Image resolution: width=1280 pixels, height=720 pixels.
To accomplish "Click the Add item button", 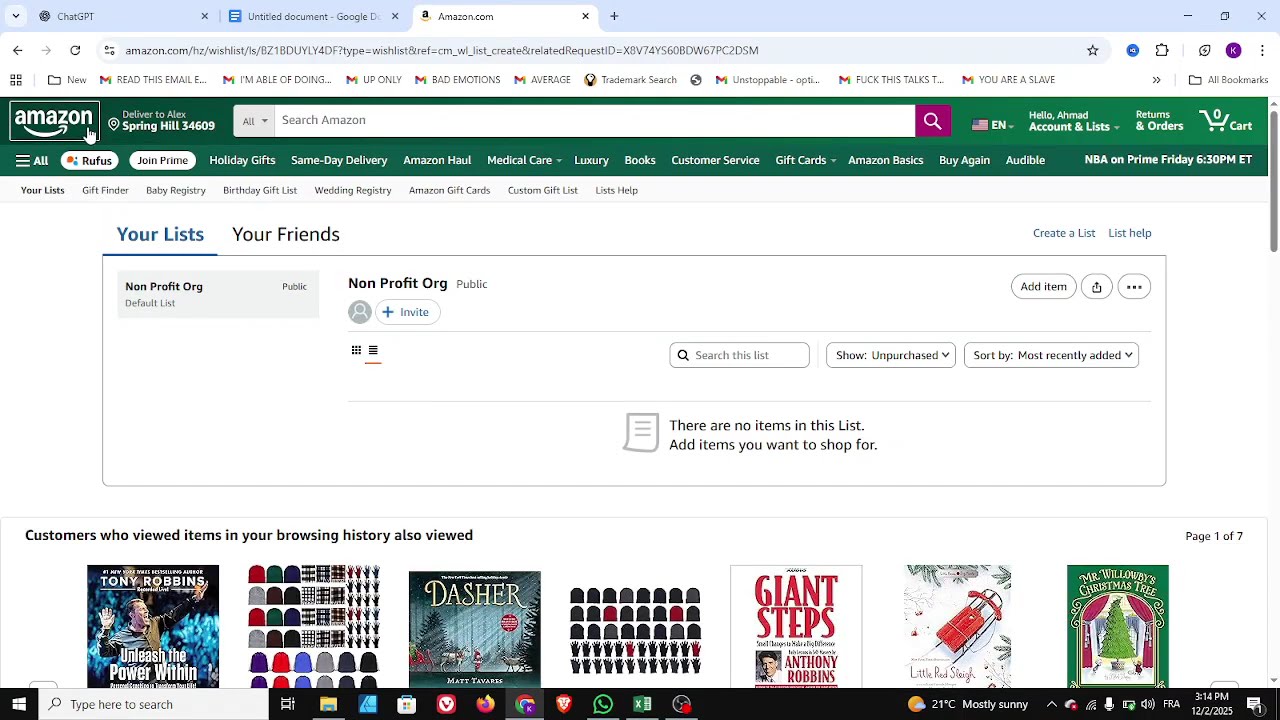I will pyautogui.click(x=1043, y=287).
